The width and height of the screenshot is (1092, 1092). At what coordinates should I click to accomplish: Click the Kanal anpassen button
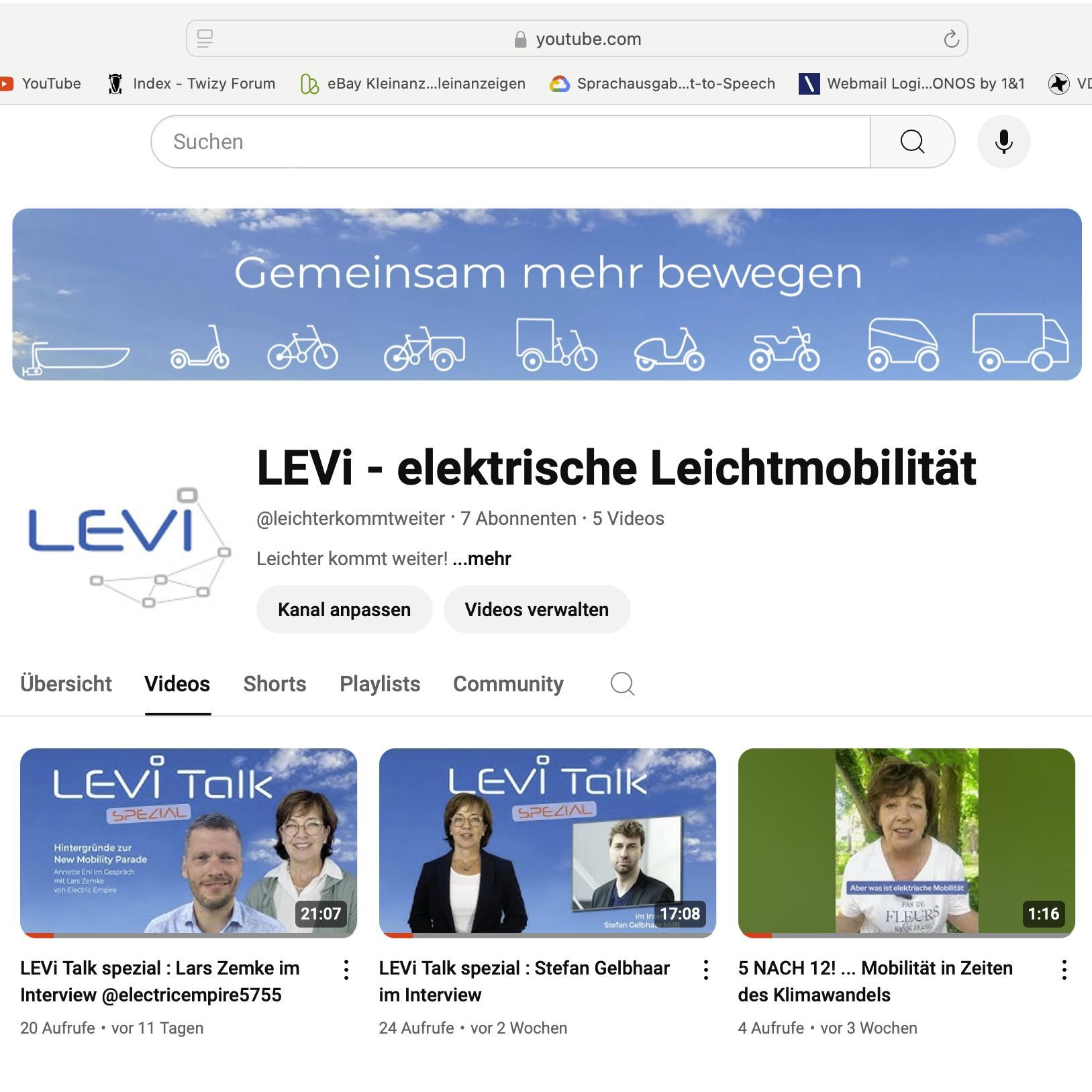tap(344, 609)
